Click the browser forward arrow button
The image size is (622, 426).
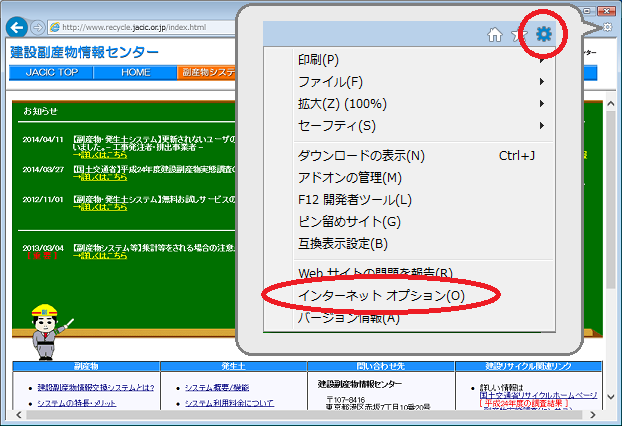click(38, 27)
